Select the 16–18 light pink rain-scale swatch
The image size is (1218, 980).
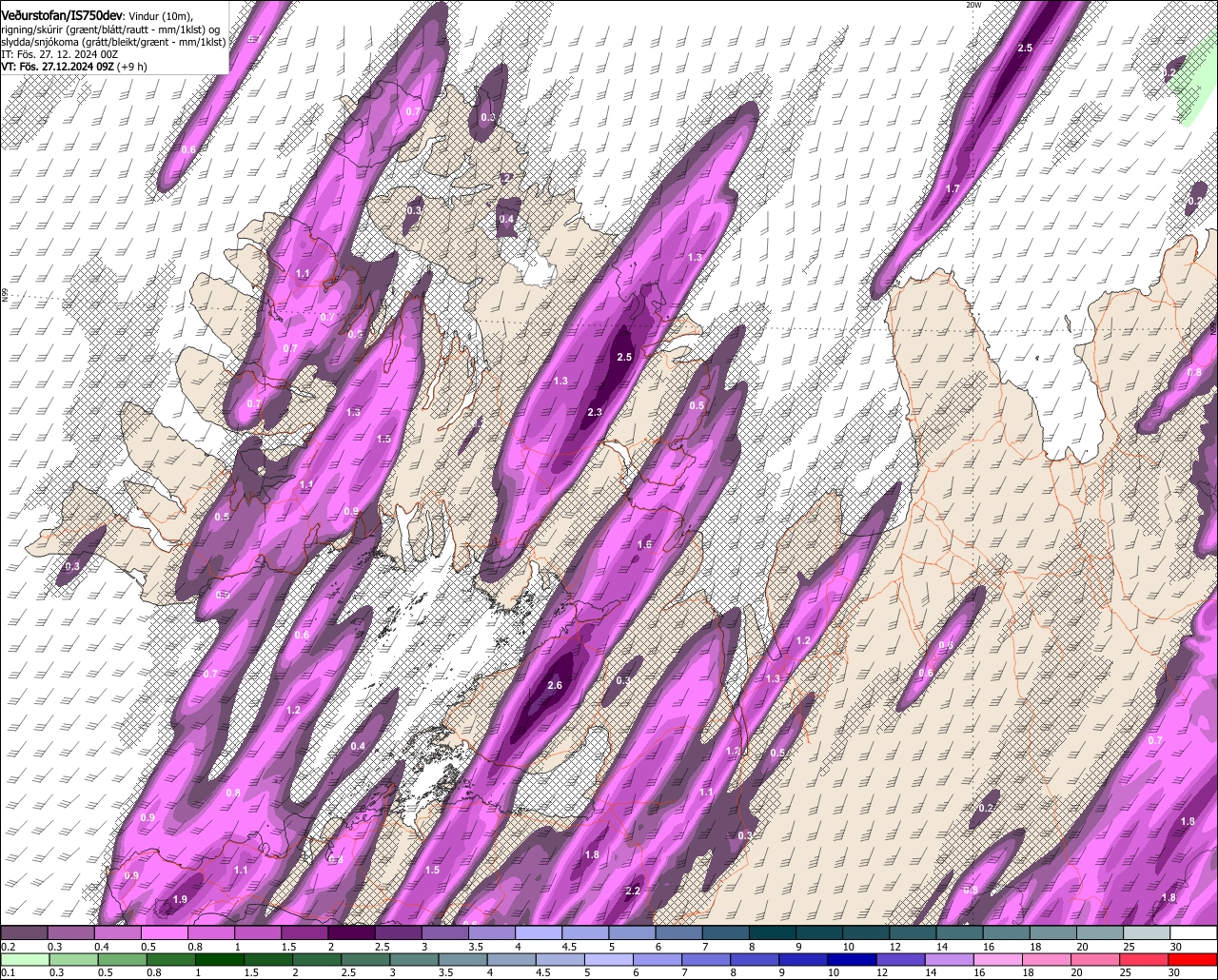pyautogui.click(x=998, y=959)
